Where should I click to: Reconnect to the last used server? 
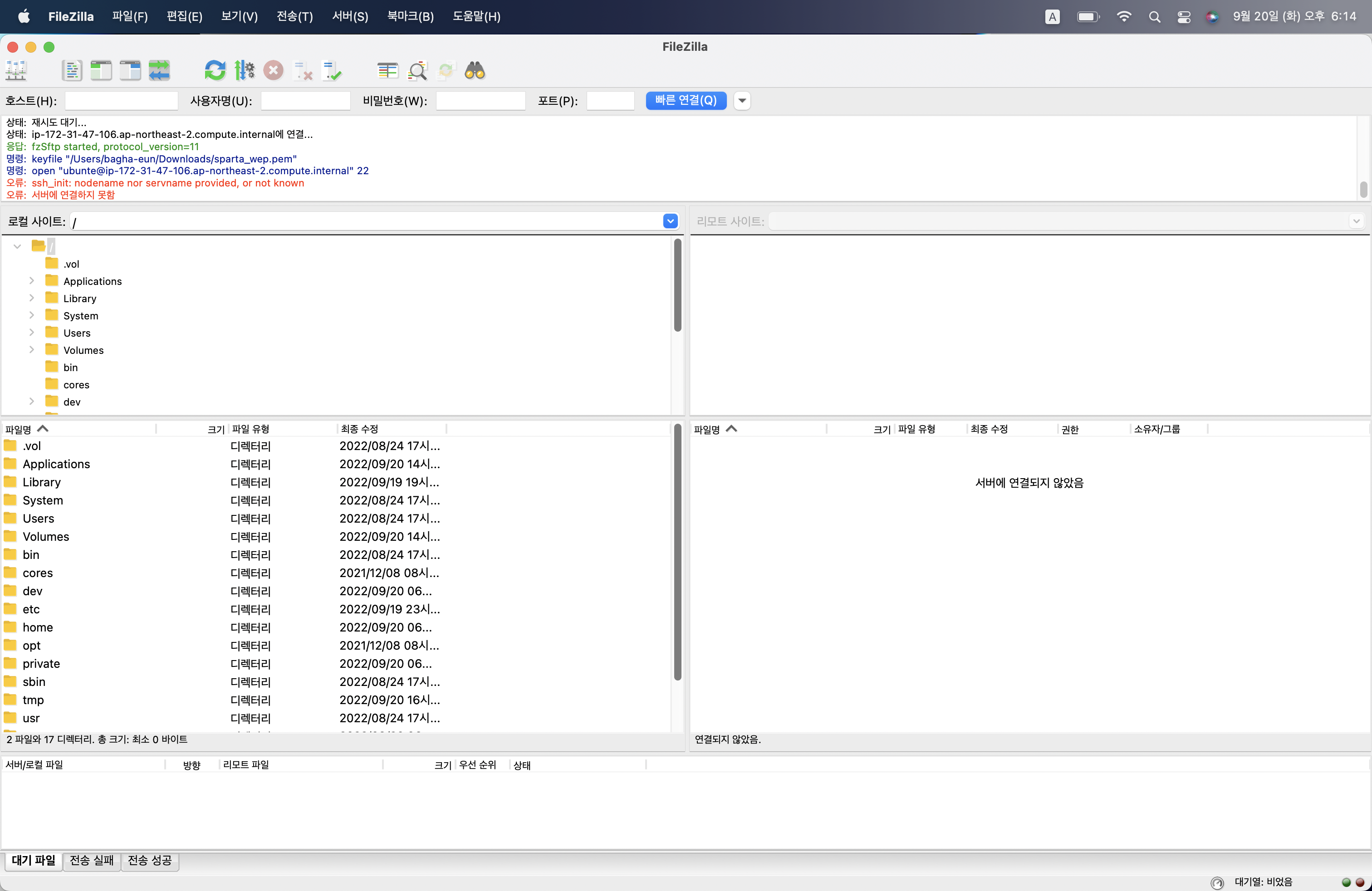pos(332,70)
